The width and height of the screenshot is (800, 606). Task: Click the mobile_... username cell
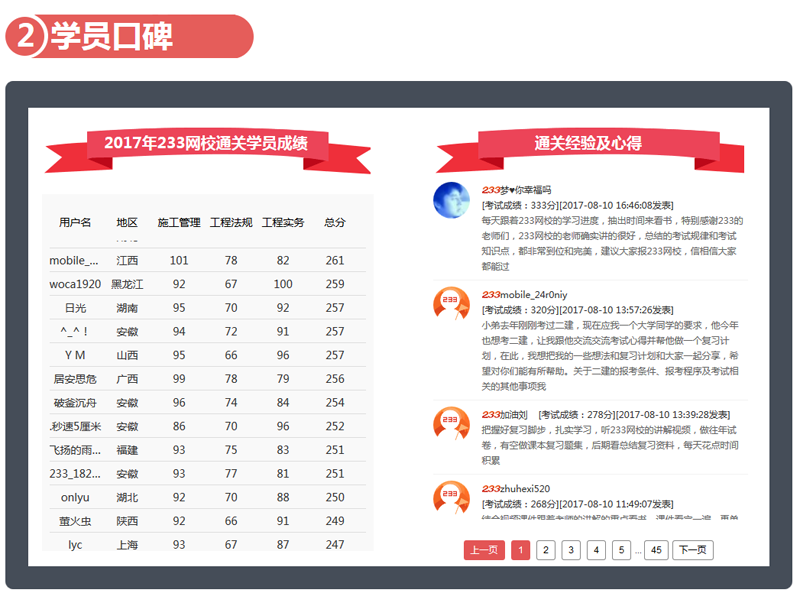(x=74, y=261)
